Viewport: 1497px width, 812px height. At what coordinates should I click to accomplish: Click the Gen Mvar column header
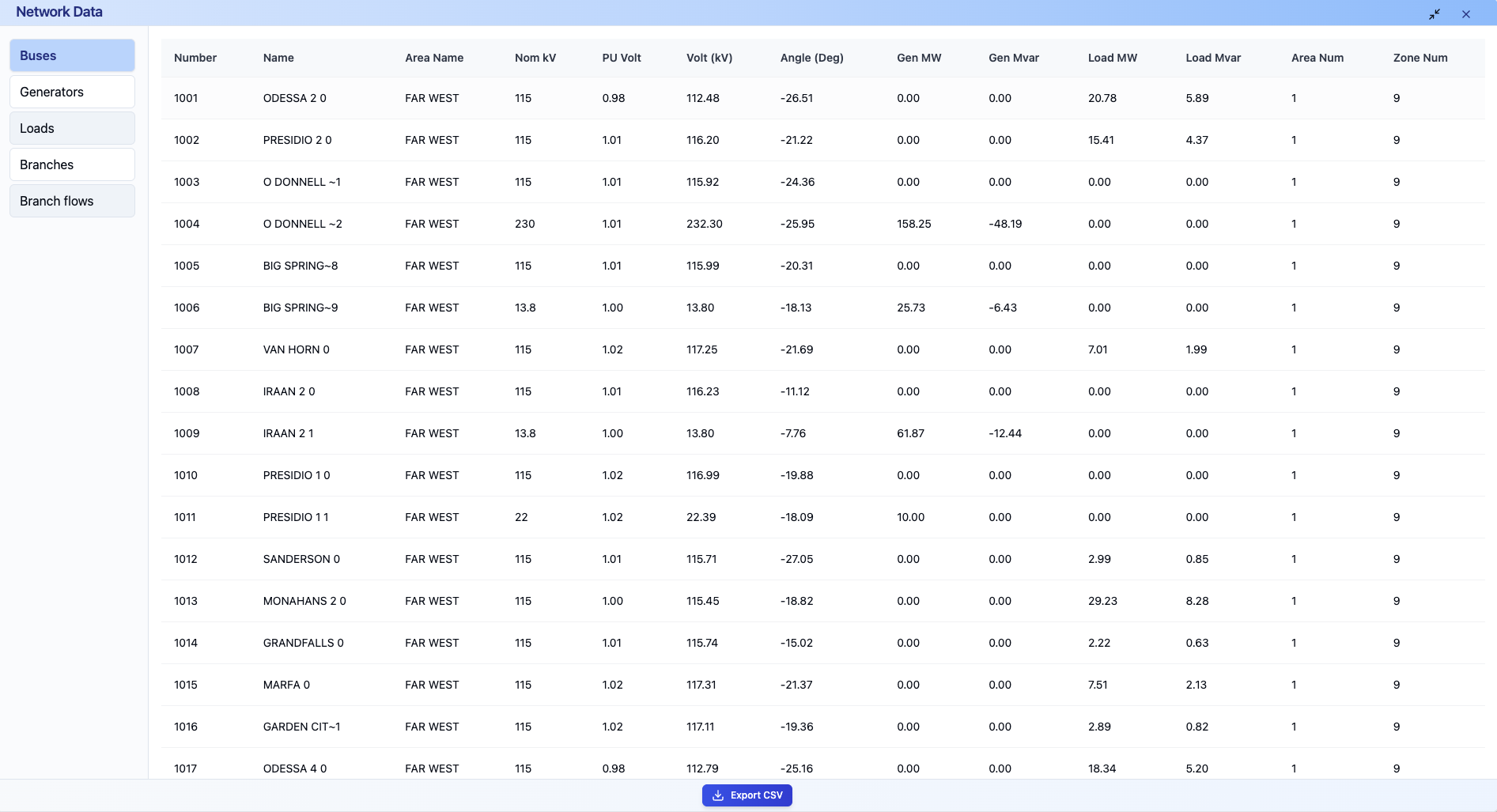tap(1014, 58)
